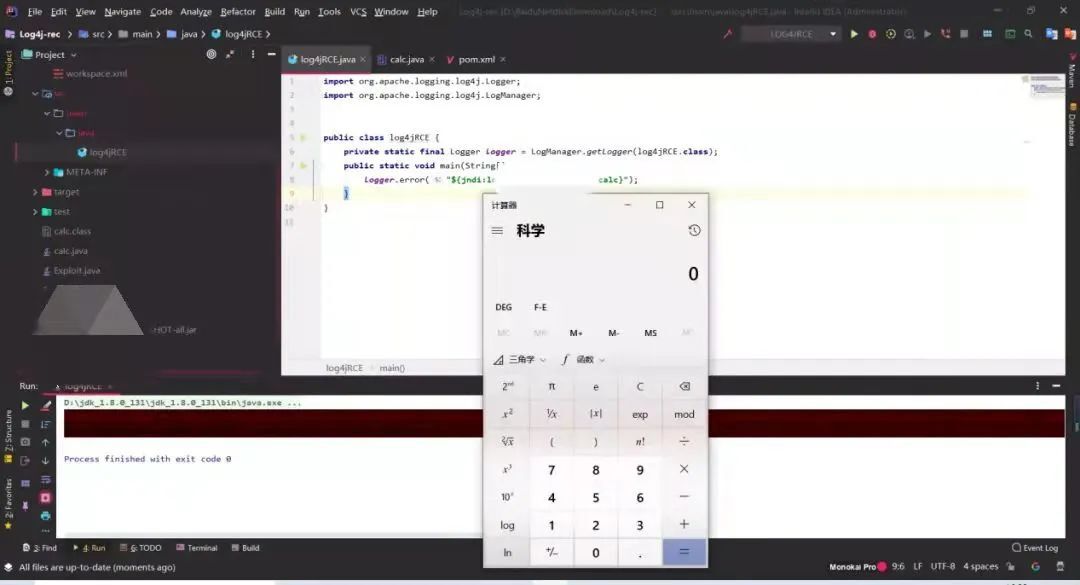Select calc.java in project tree
The width and height of the screenshot is (1080, 585).
[71, 251]
